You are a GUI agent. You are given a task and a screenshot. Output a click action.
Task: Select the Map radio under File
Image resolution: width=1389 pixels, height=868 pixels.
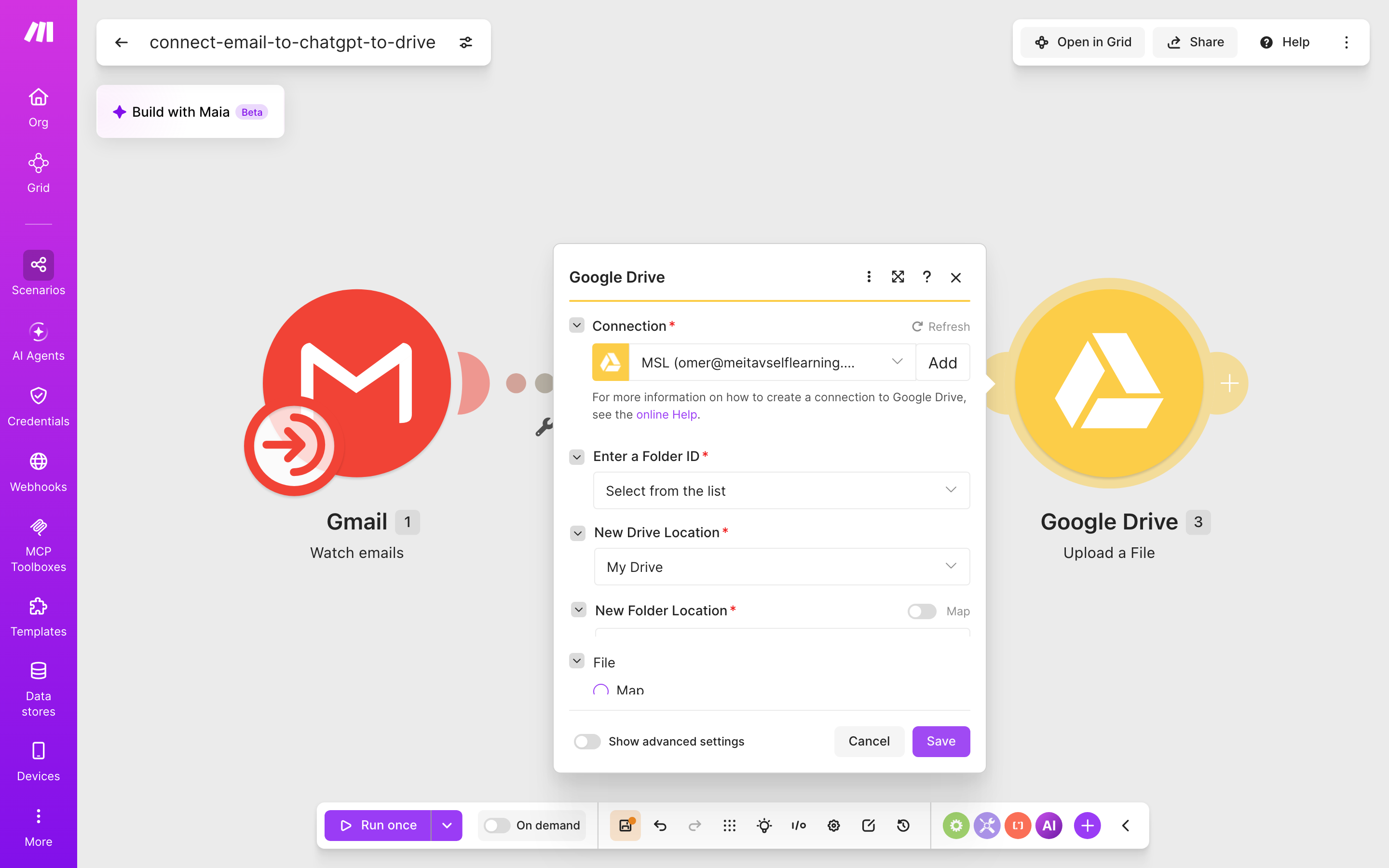click(601, 691)
